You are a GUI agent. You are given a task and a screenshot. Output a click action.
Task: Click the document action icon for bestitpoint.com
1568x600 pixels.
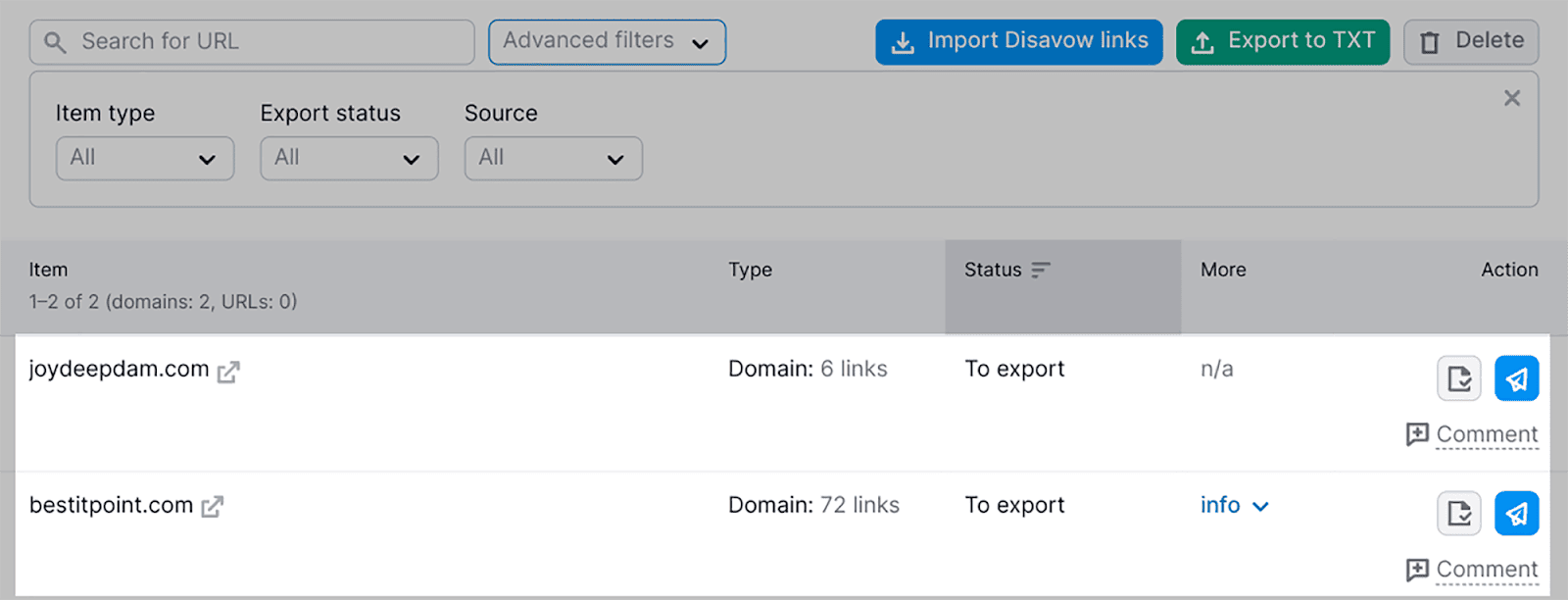pos(1458,514)
